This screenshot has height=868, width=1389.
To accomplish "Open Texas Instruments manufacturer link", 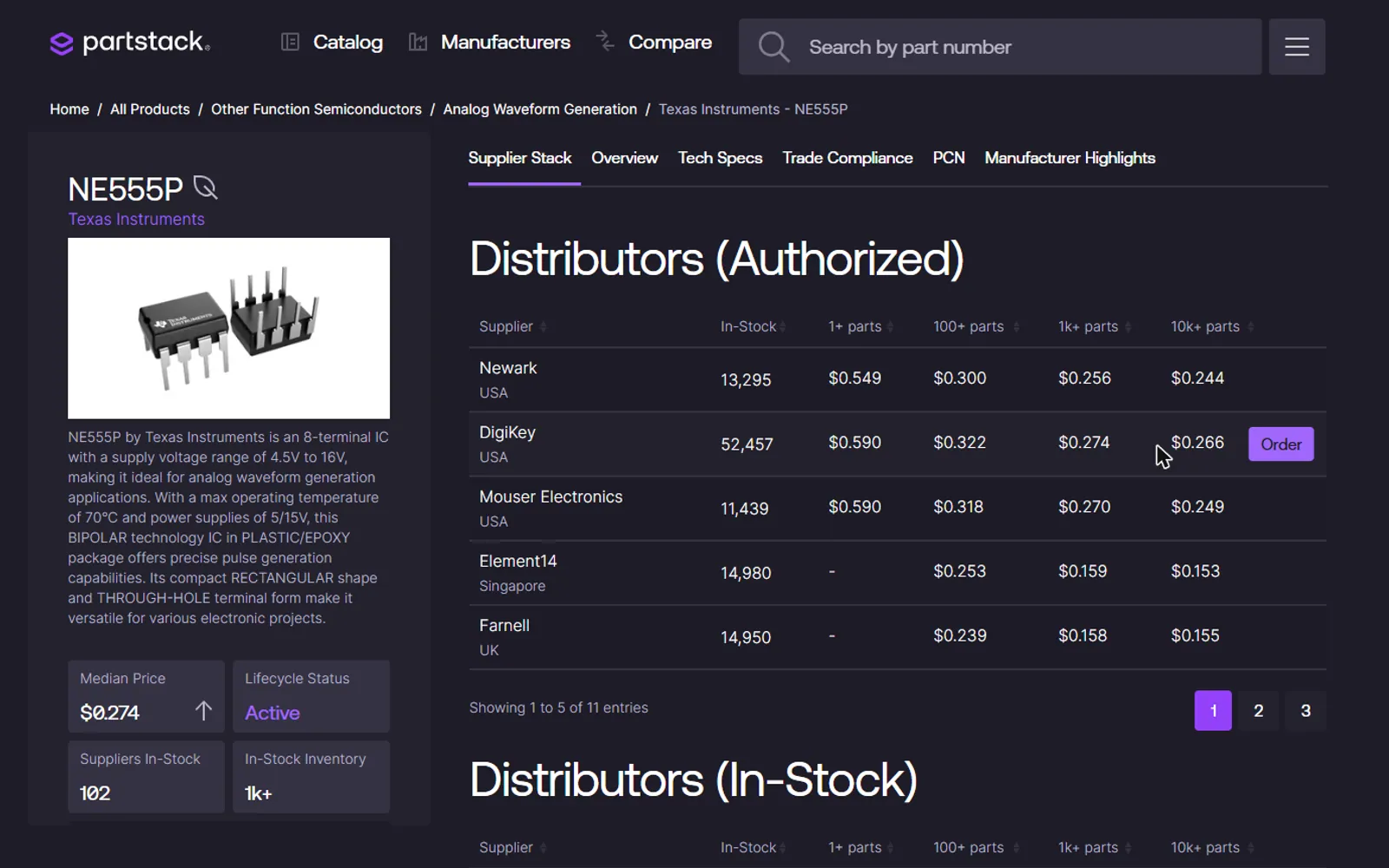I will 136,220.
